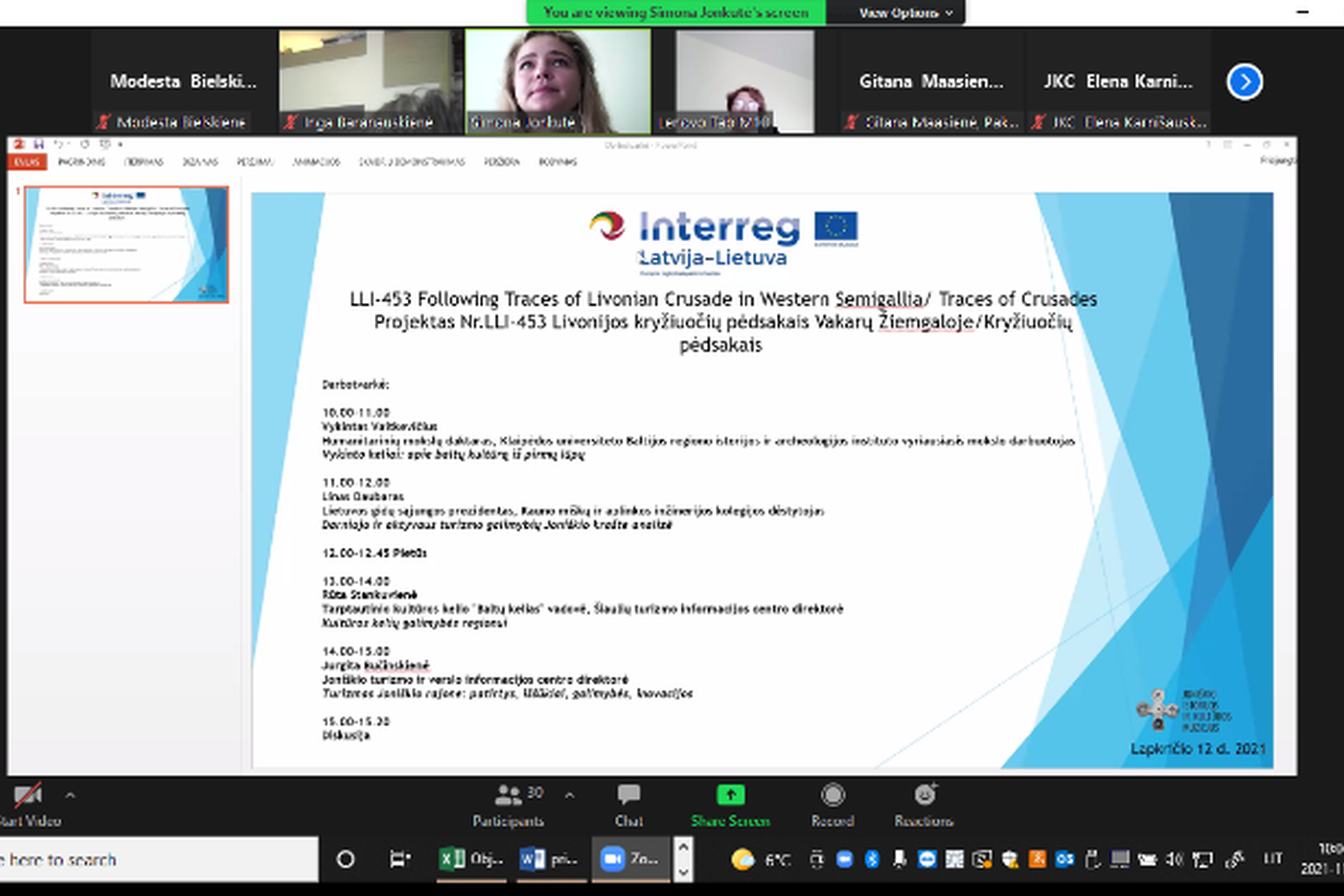Click the volume speaker tray icon
The image size is (1344, 896).
tap(1174, 860)
